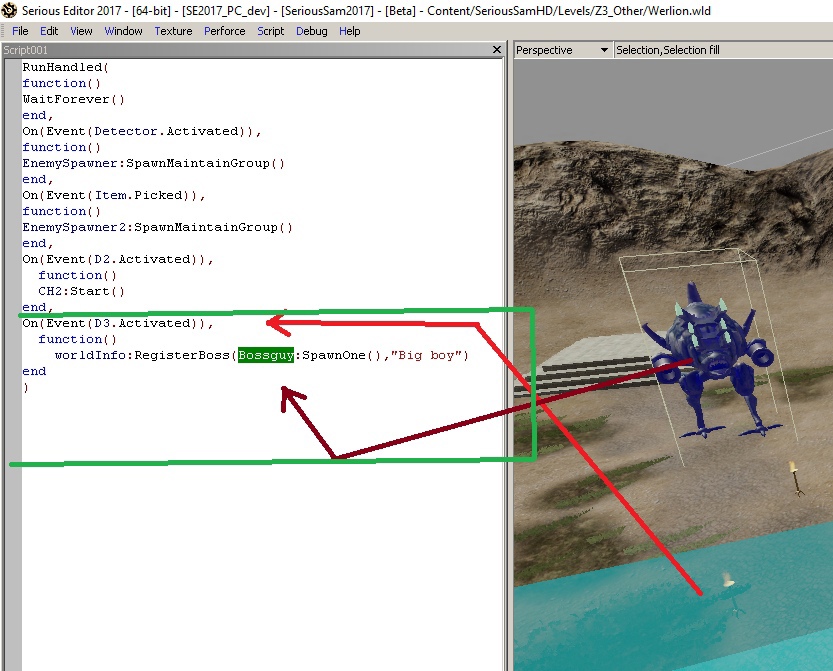Open the Window menu
833x671 pixels.
123,31
